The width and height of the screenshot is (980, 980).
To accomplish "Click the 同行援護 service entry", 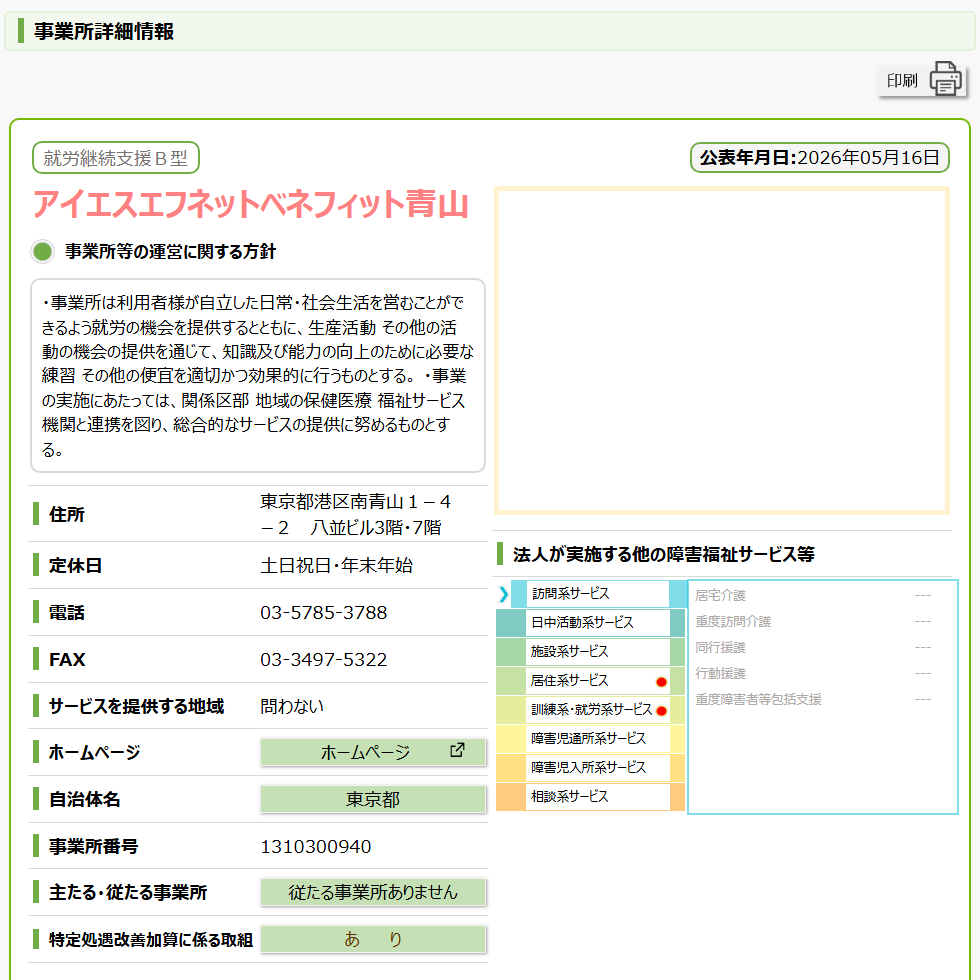I will [x=720, y=648].
